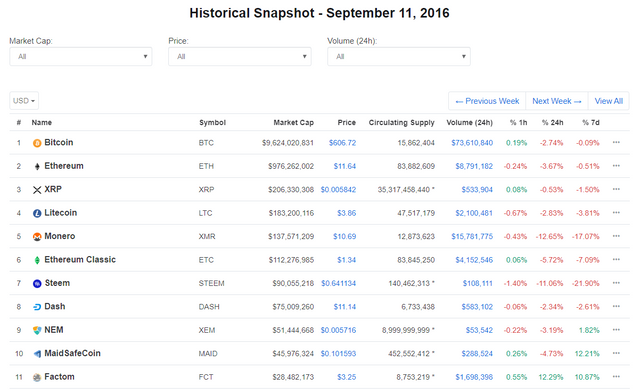This screenshot has height=390, width=640.
Task: Expand the Volume (24h) filter dropdown
Action: coord(399,56)
